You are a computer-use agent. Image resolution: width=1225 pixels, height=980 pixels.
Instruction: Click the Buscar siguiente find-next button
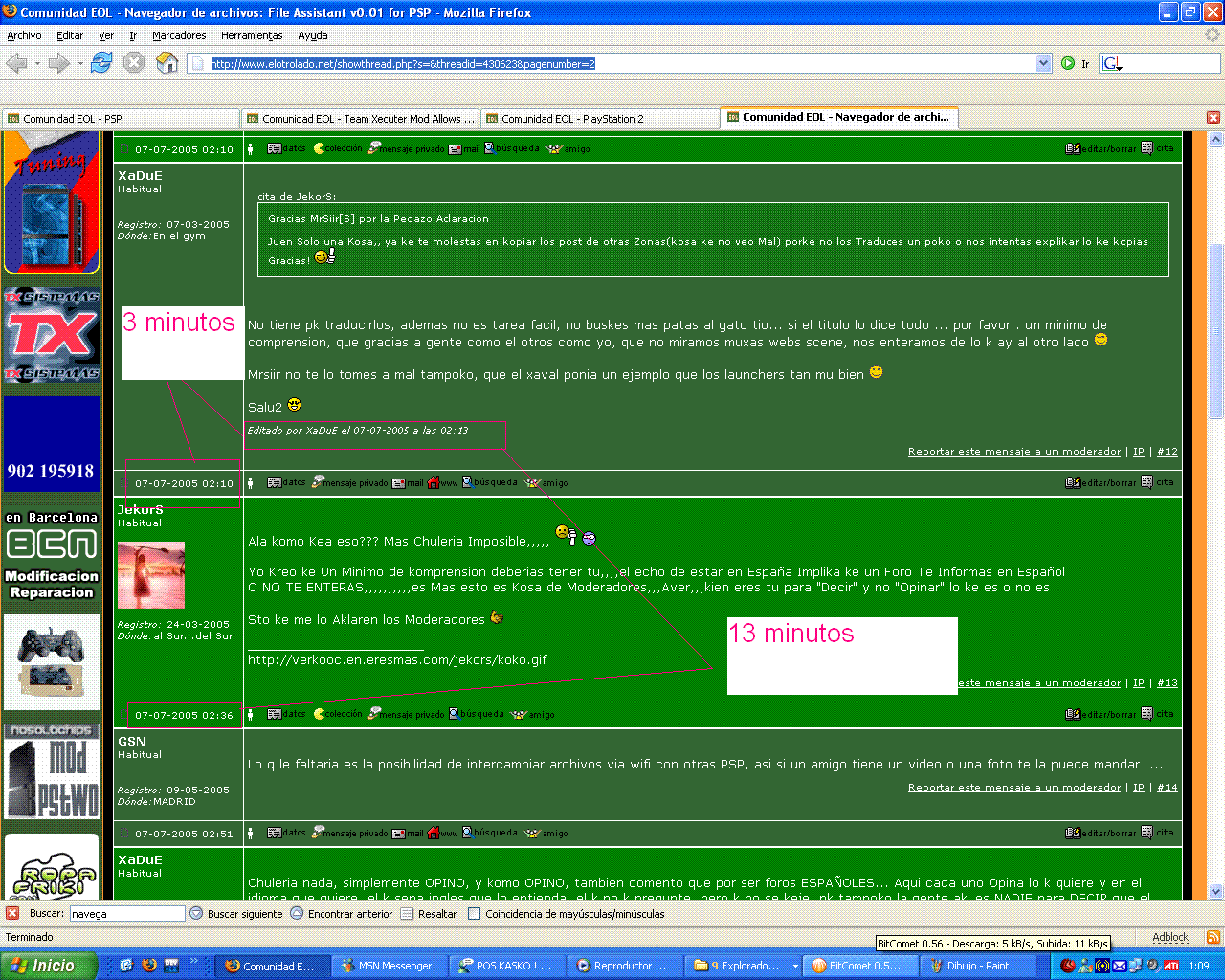[x=236, y=914]
